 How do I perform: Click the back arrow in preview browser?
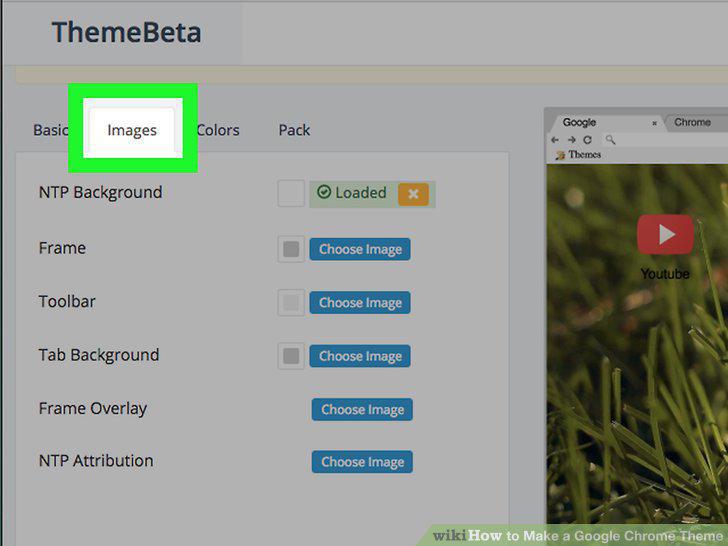pyautogui.click(x=555, y=140)
